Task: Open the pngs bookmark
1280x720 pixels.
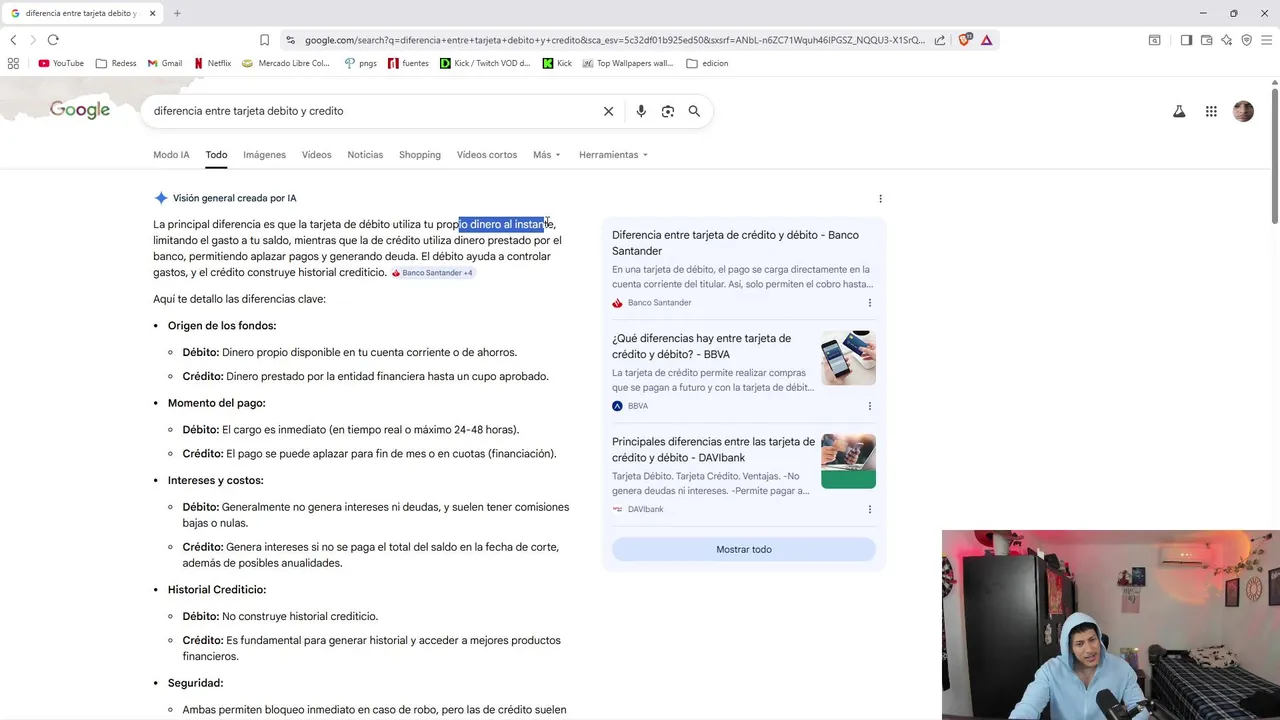Action: [x=360, y=63]
